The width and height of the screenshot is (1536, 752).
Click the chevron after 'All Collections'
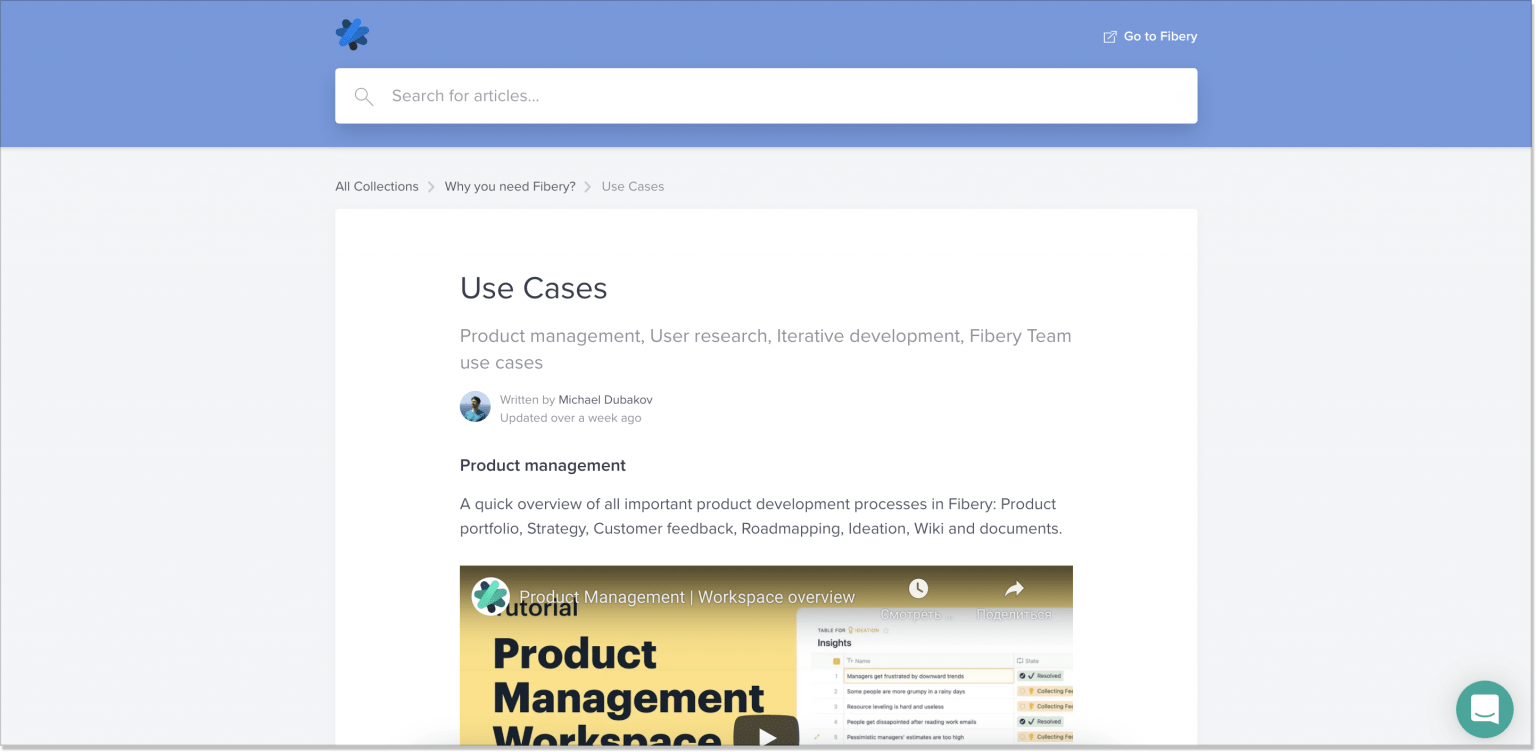coord(431,186)
